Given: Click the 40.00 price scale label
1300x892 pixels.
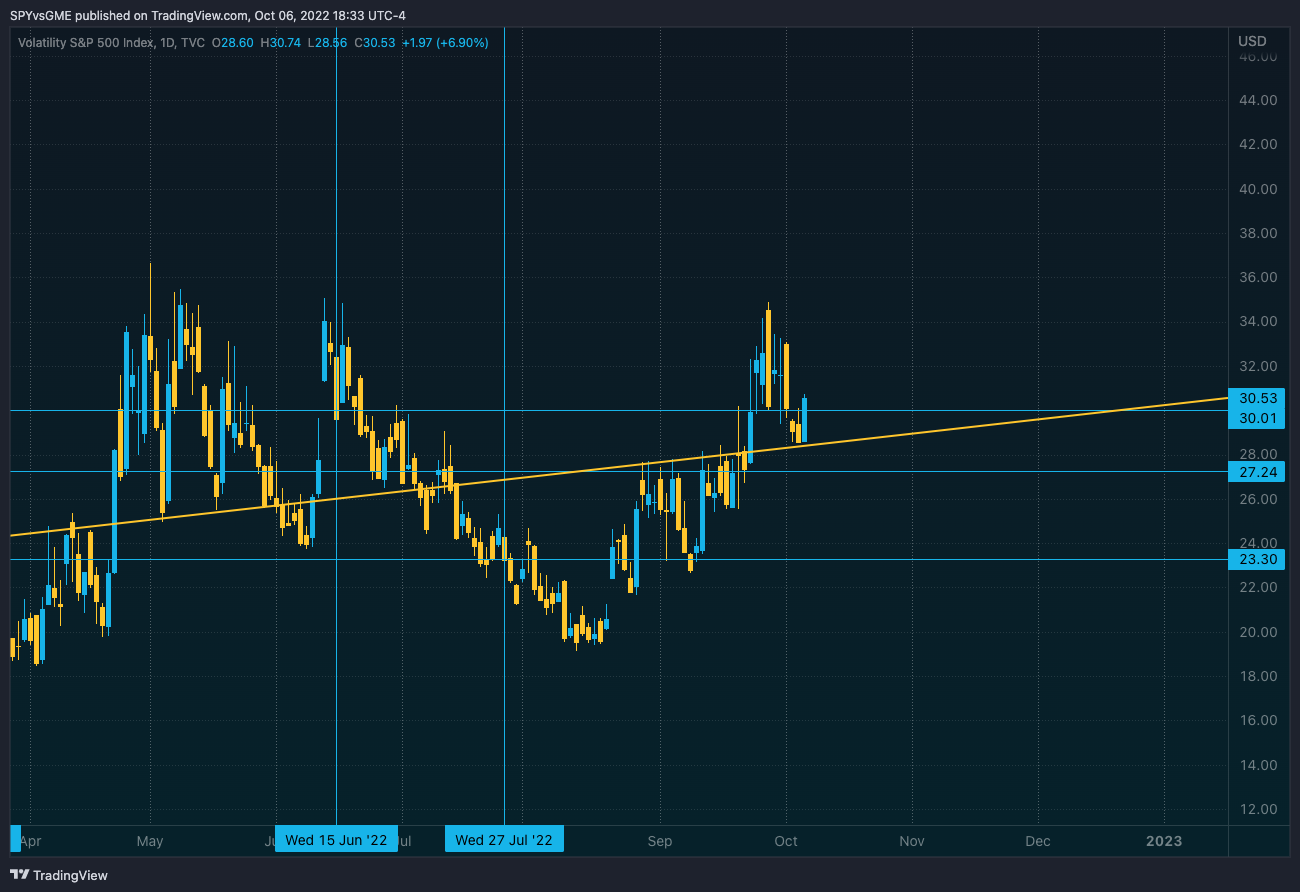Looking at the screenshot, I should [1258, 189].
